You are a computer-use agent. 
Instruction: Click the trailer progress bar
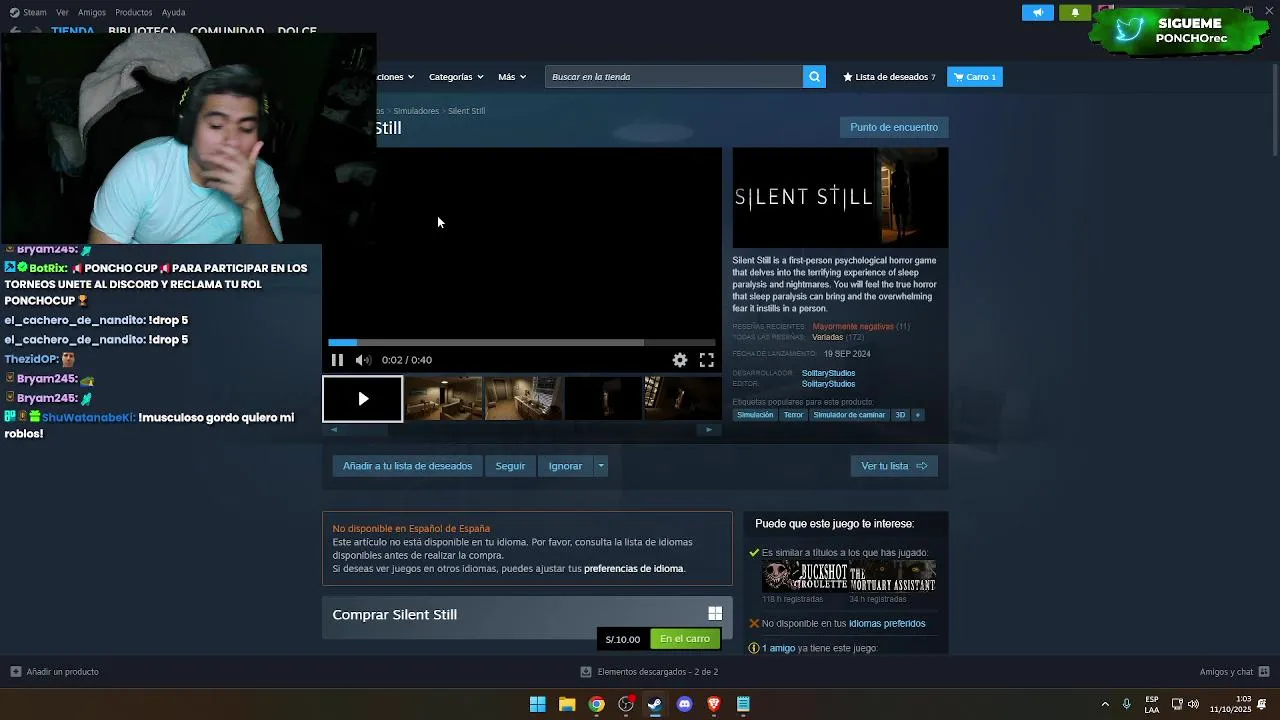click(x=522, y=342)
